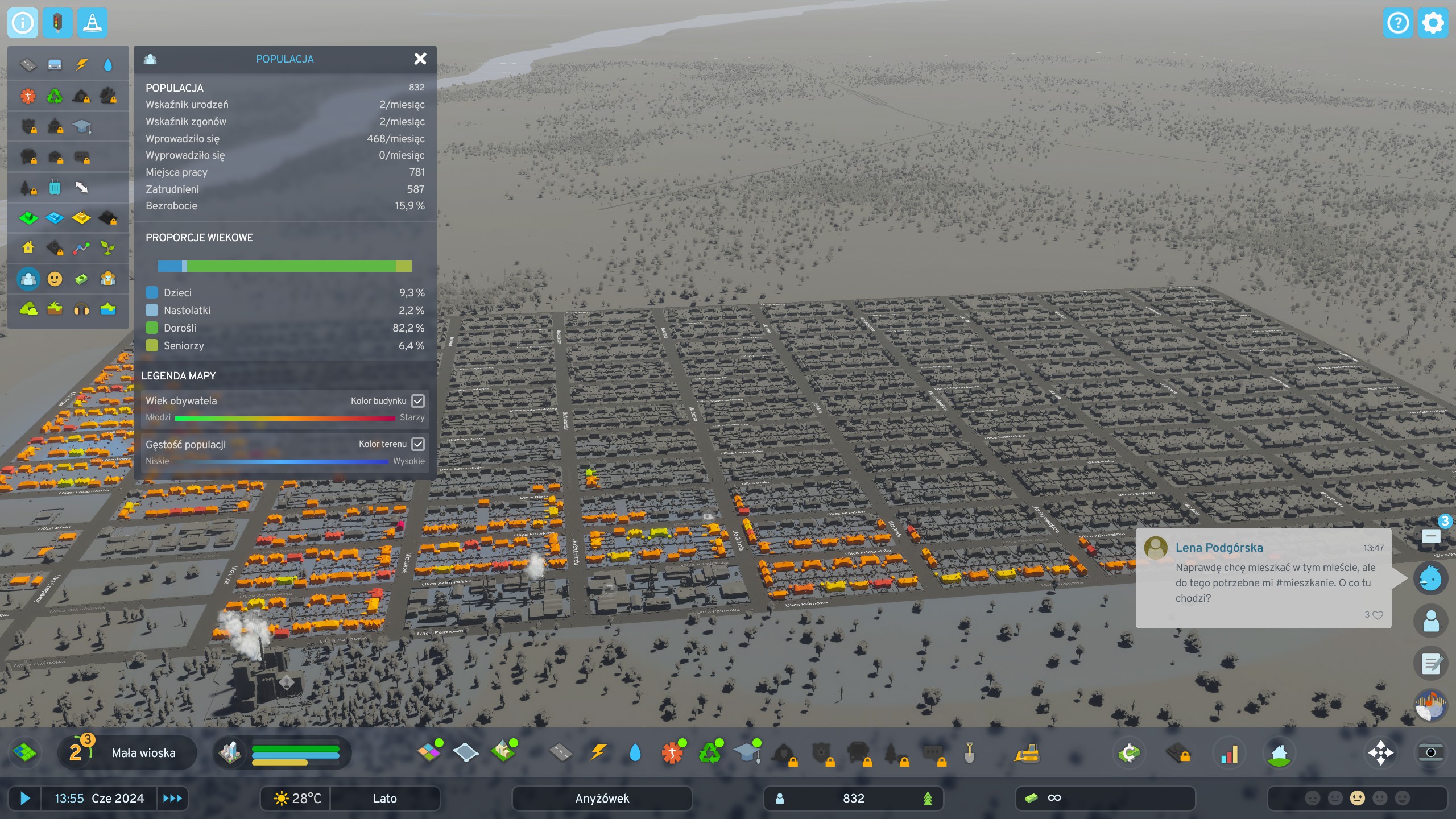Open the roads construction menu
1456x819 pixels.
point(560,752)
